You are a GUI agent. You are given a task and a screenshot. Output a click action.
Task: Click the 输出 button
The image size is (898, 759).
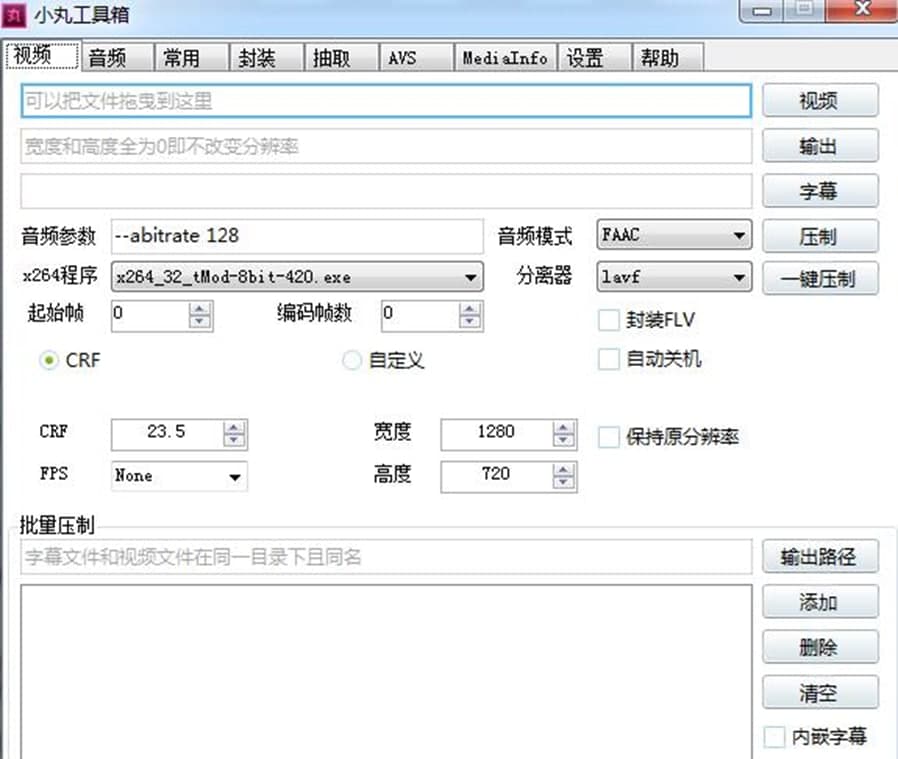(x=820, y=146)
